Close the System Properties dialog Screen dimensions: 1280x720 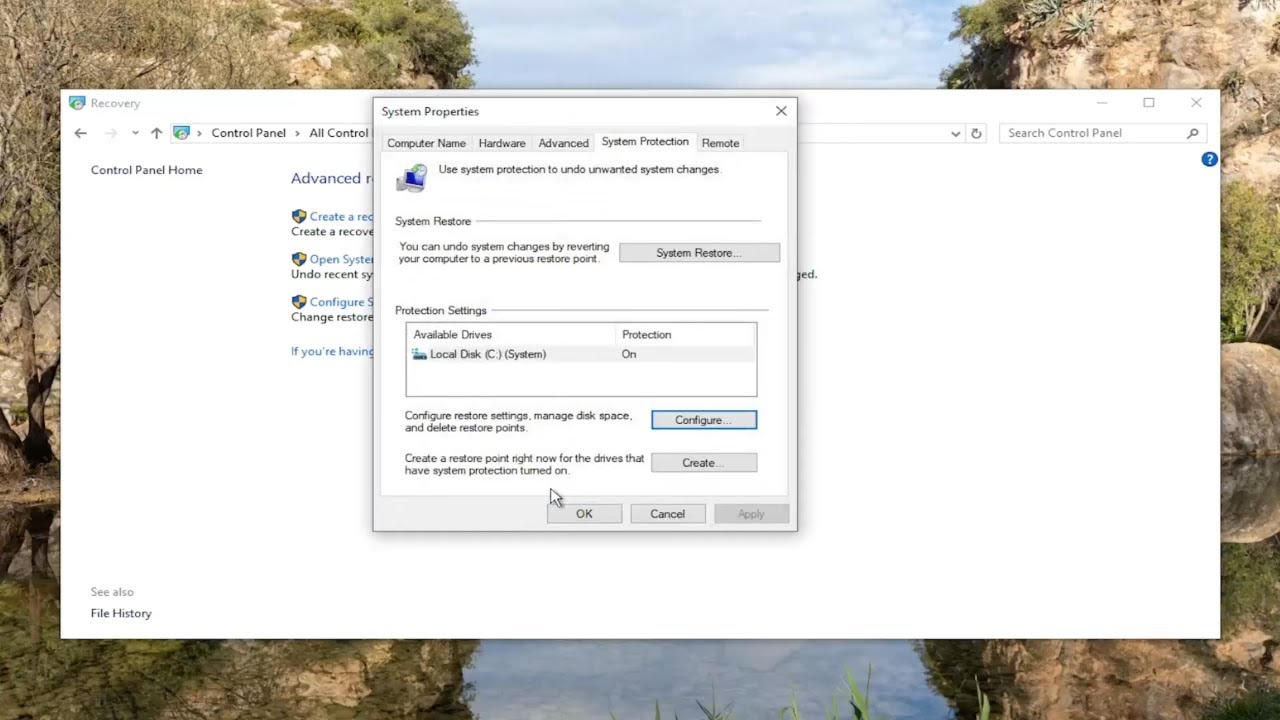click(781, 111)
